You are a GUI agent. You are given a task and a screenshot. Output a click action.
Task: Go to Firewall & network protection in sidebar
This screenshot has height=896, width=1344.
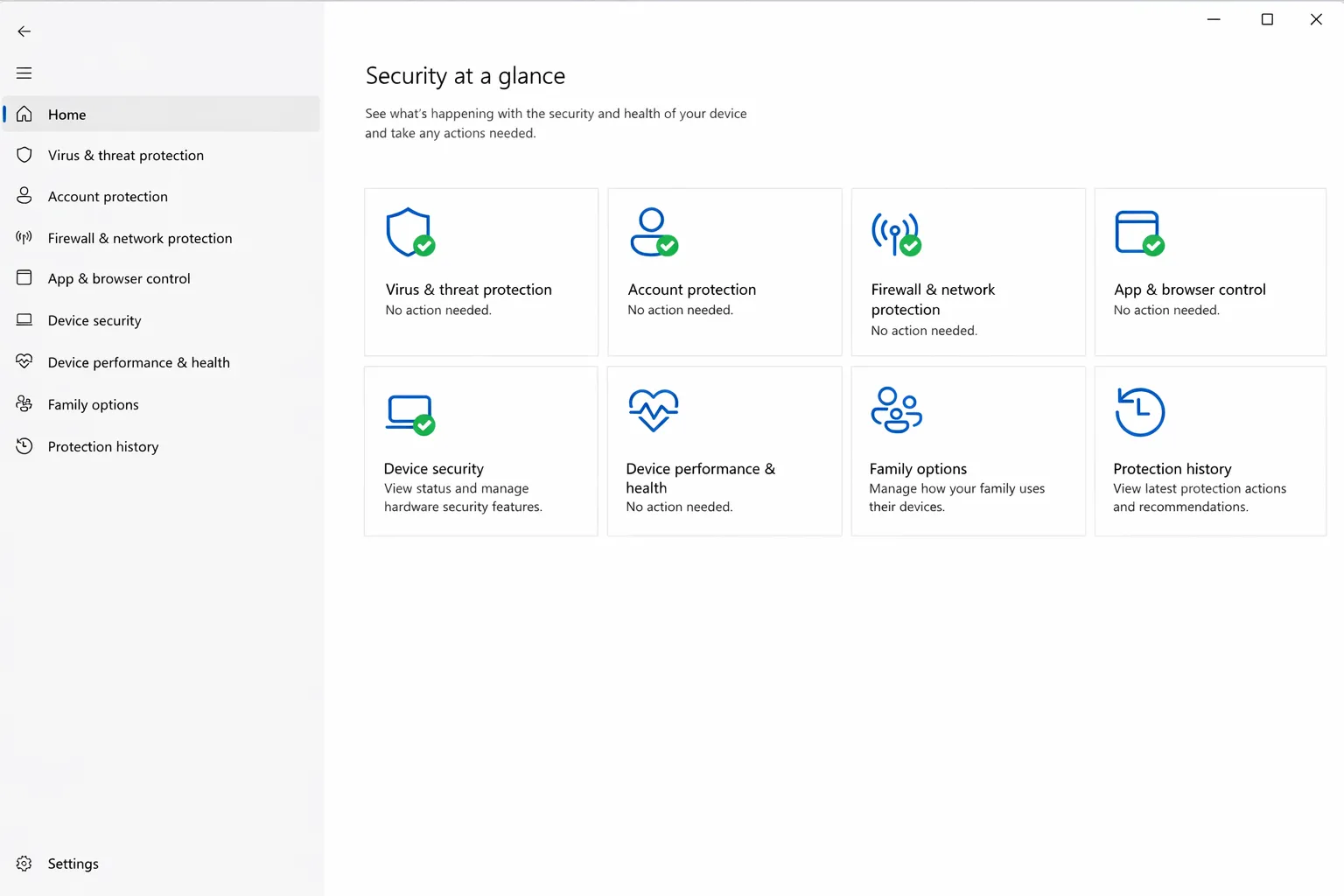point(162,238)
